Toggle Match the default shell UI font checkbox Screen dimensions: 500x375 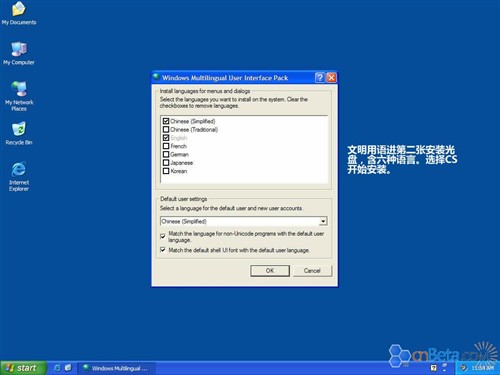(163, 250)
